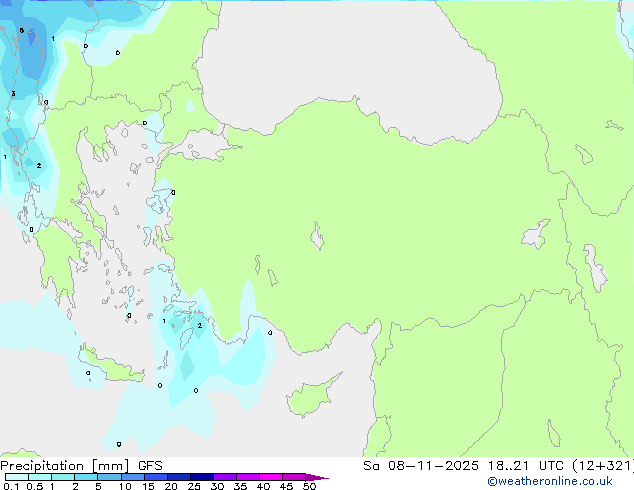Click the 40–45 mm magenta legend swatch
Image resolution: width=634 pixels, height=490 pixels.
tap(271, 477)
